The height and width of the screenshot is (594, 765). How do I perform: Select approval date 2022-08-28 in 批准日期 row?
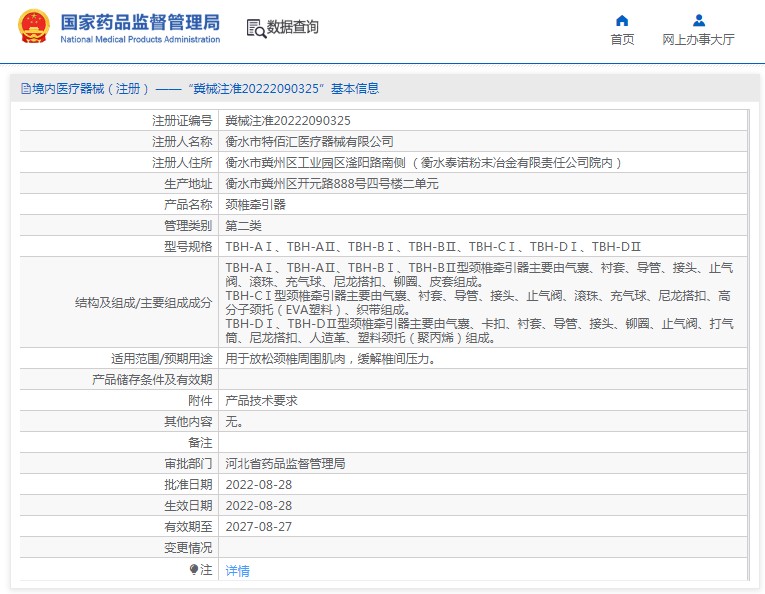point(259,485)
